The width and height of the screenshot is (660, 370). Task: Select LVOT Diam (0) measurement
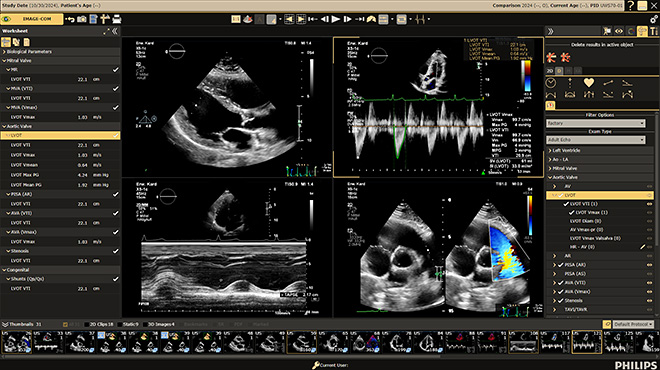[585, 221]
